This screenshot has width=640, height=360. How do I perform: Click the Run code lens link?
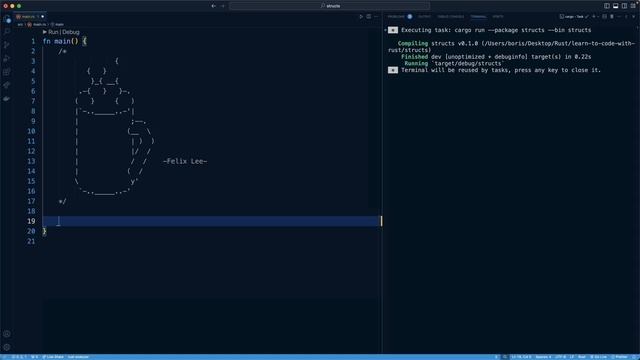tap(53, 32)
